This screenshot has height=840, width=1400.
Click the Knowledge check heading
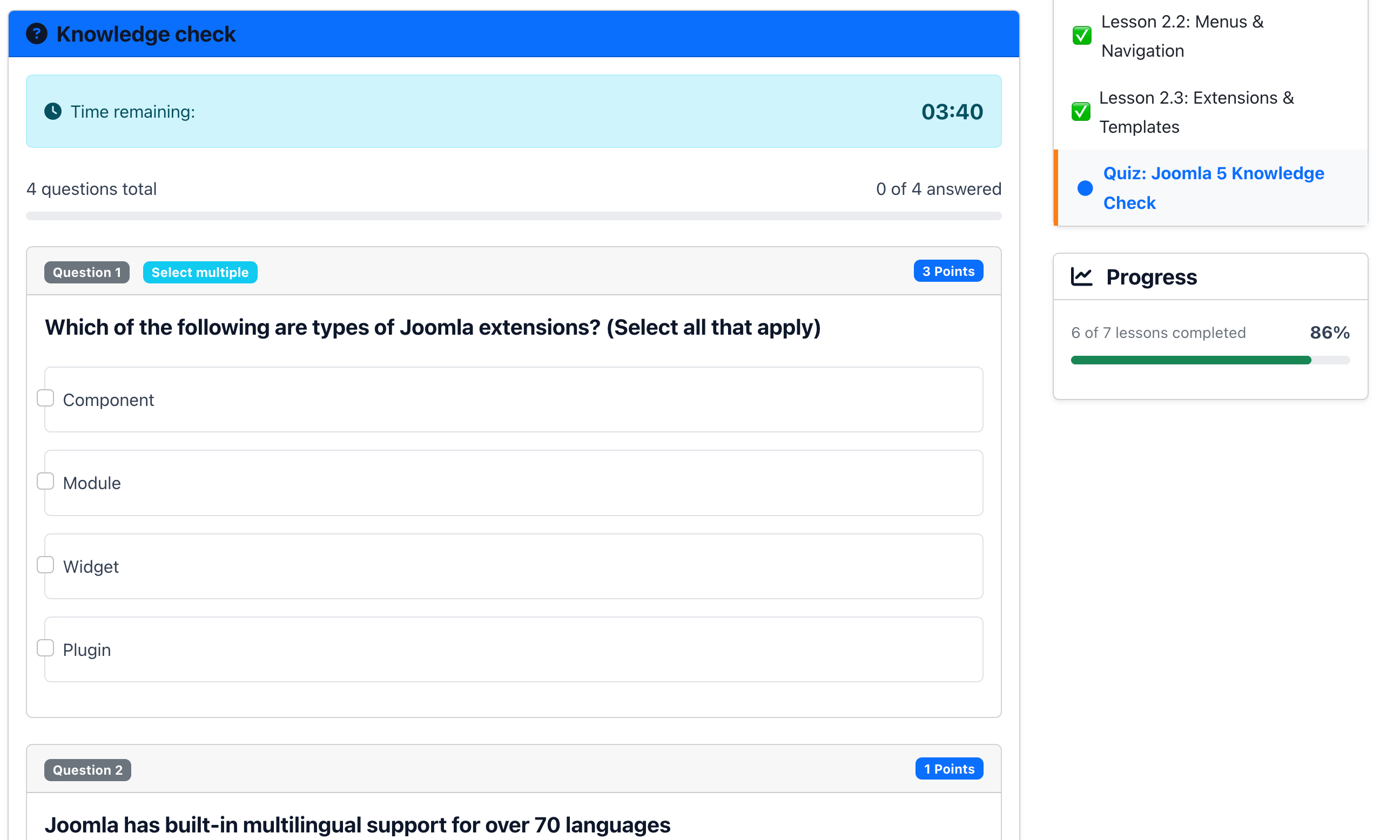tap(146, 34)
